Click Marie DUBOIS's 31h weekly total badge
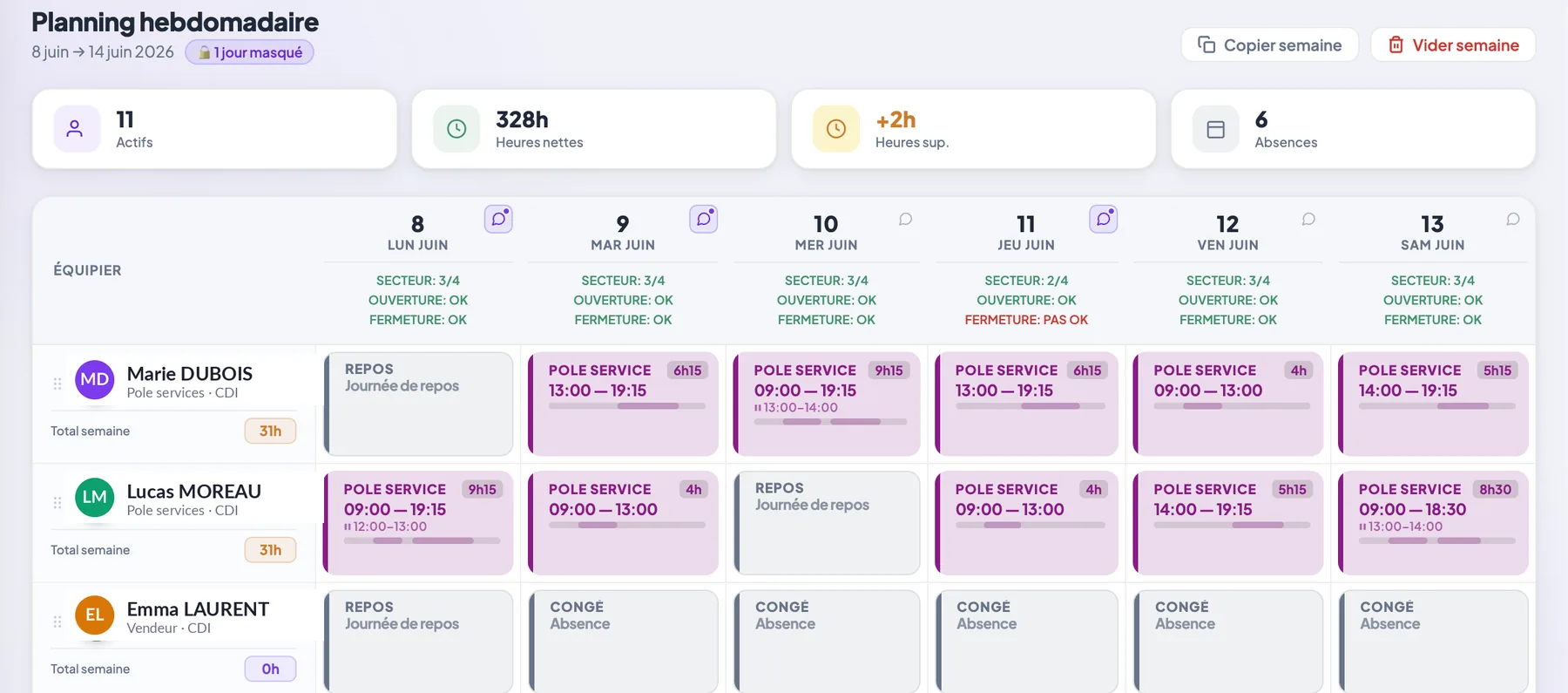 tap(270, 431)
